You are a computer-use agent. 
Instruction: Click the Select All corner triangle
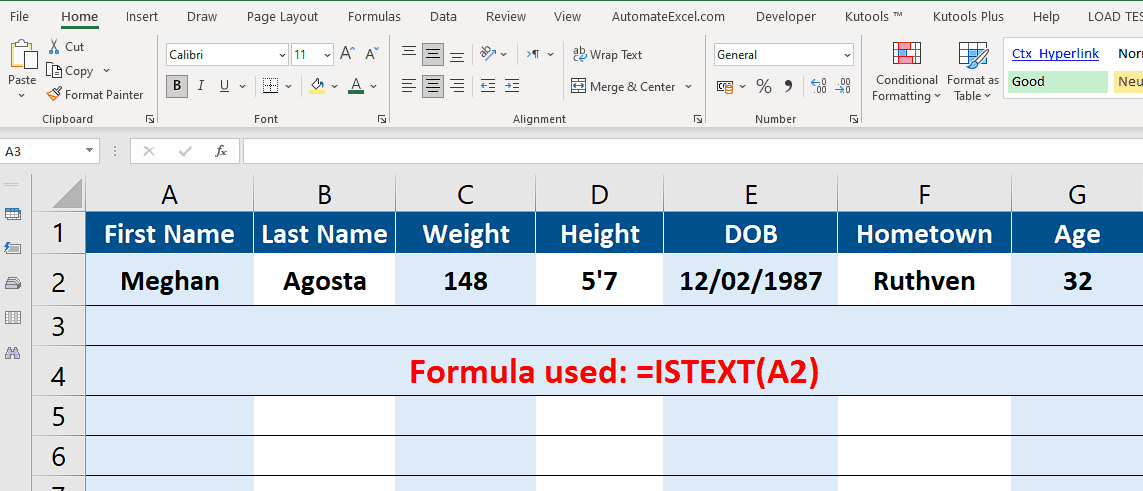(68, 194)
